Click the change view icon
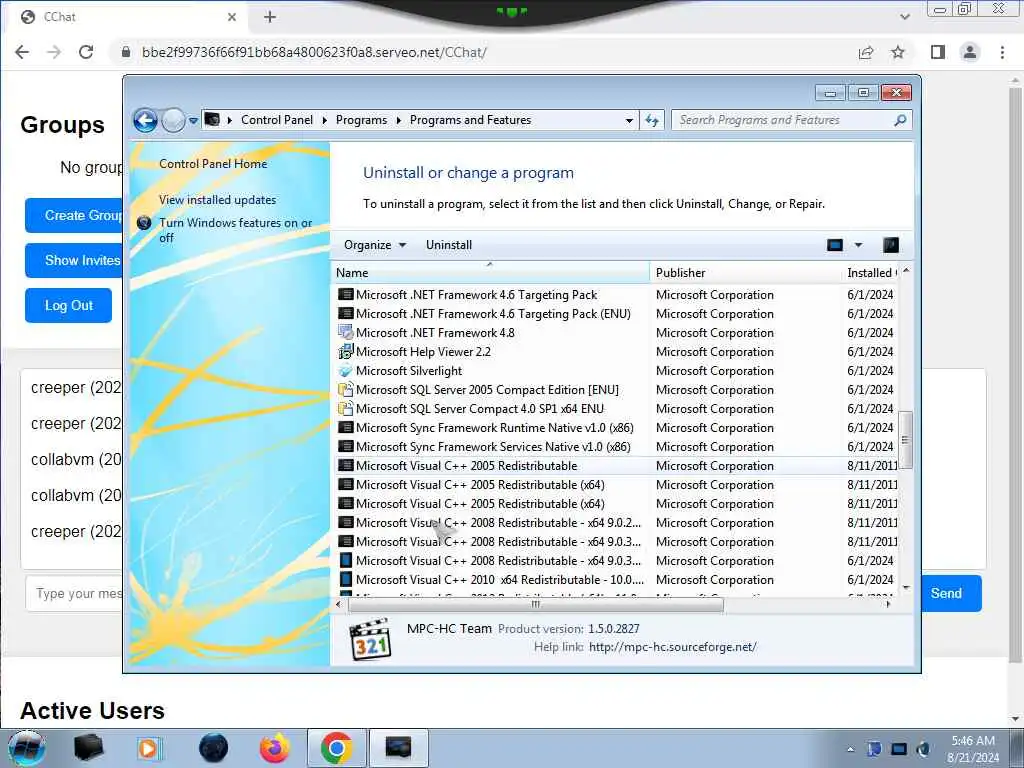 tap(835, 245)
